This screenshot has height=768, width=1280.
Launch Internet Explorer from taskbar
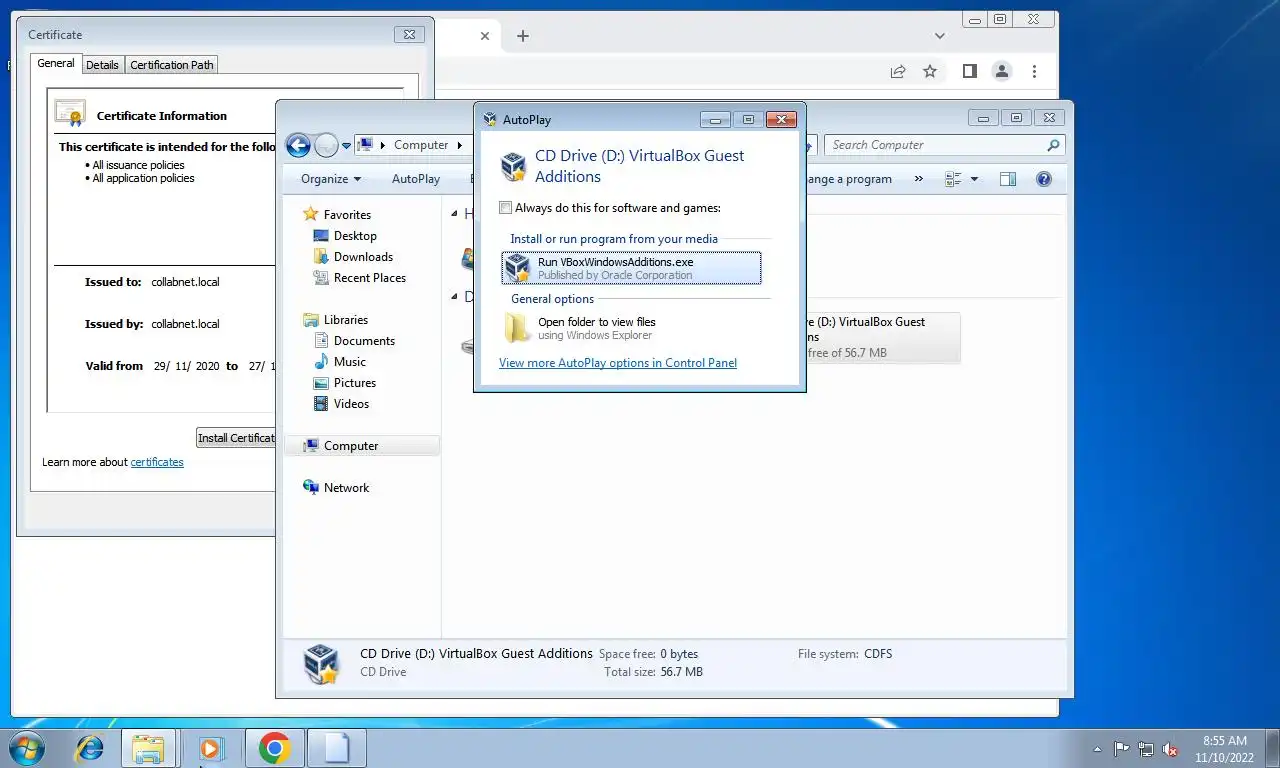click(90, 748)
